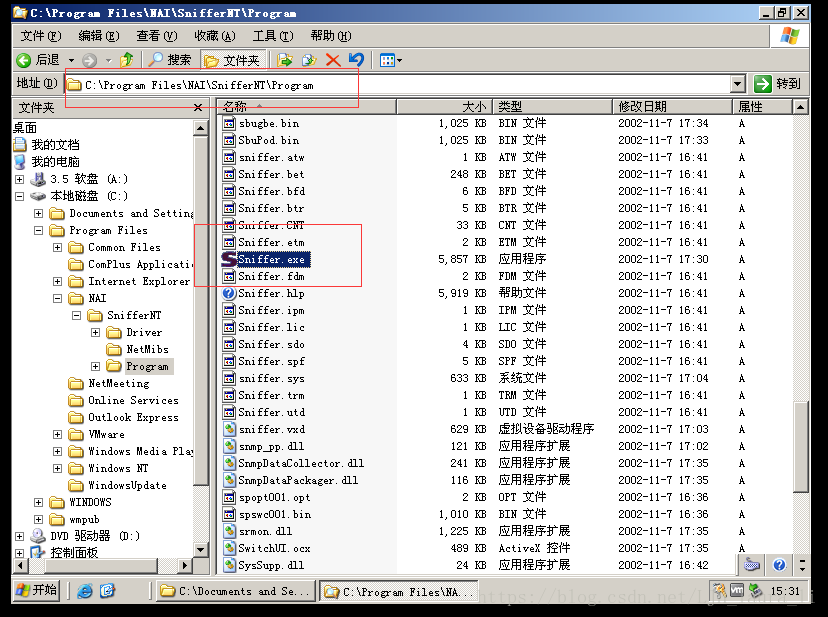
Task: Open the Back button history dropdown arrow
Action: 71,61
